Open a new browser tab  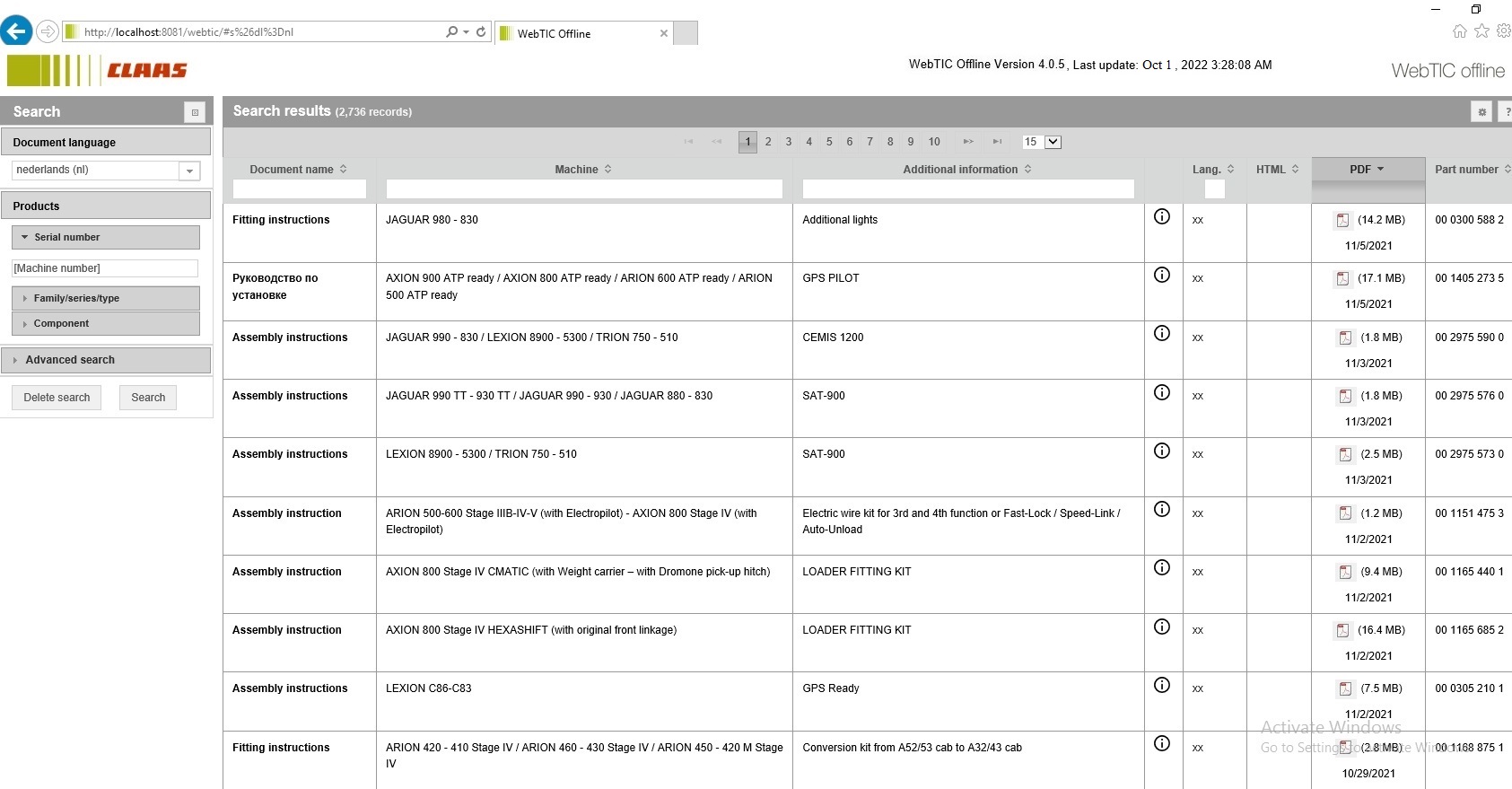tap(686, 33)
